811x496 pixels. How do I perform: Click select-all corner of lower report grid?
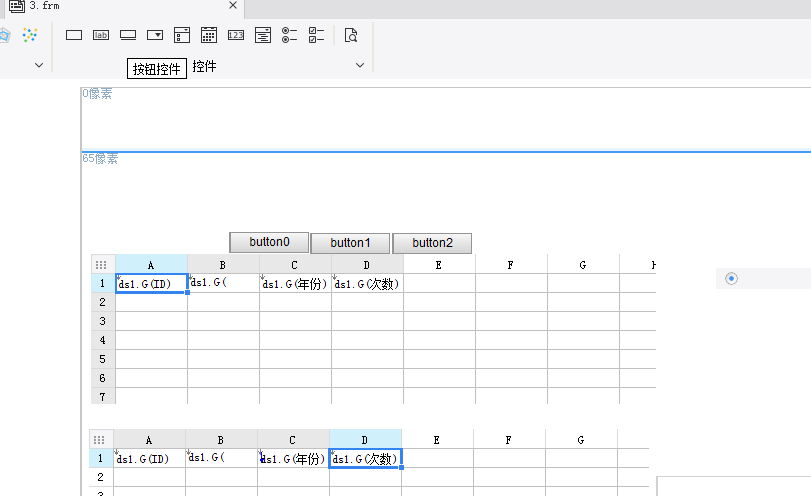[x=99, y=440]
